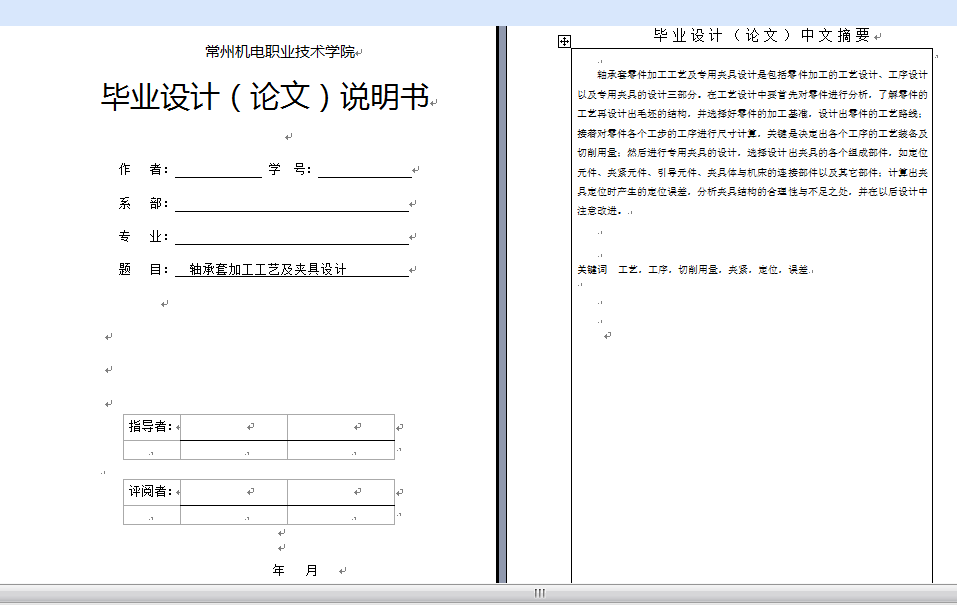Click the label 学 号

click(290, 169)
